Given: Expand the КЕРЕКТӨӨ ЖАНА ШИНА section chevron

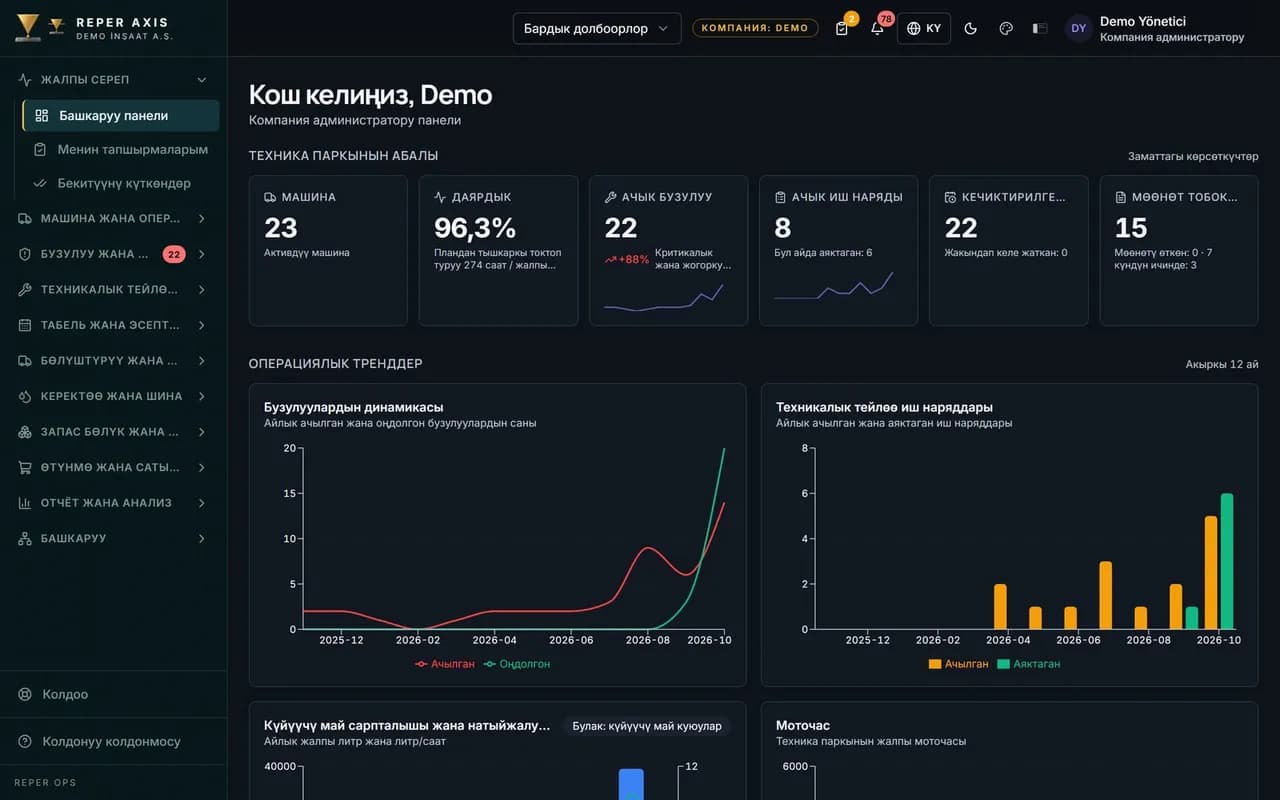Looking at the screenshot, I should 202,396.
